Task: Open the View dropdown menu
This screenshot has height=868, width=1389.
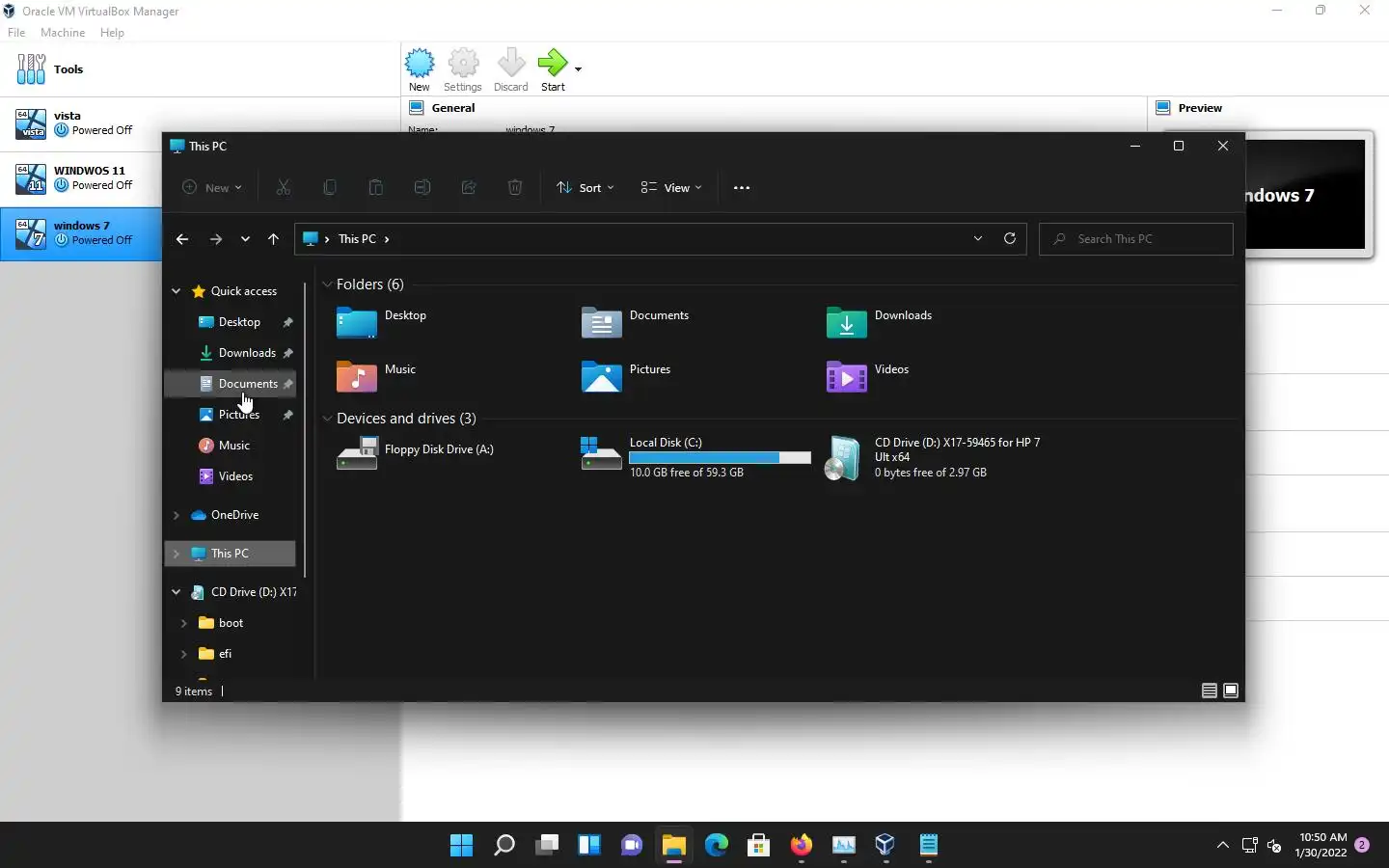Action: tap(671, 188)
